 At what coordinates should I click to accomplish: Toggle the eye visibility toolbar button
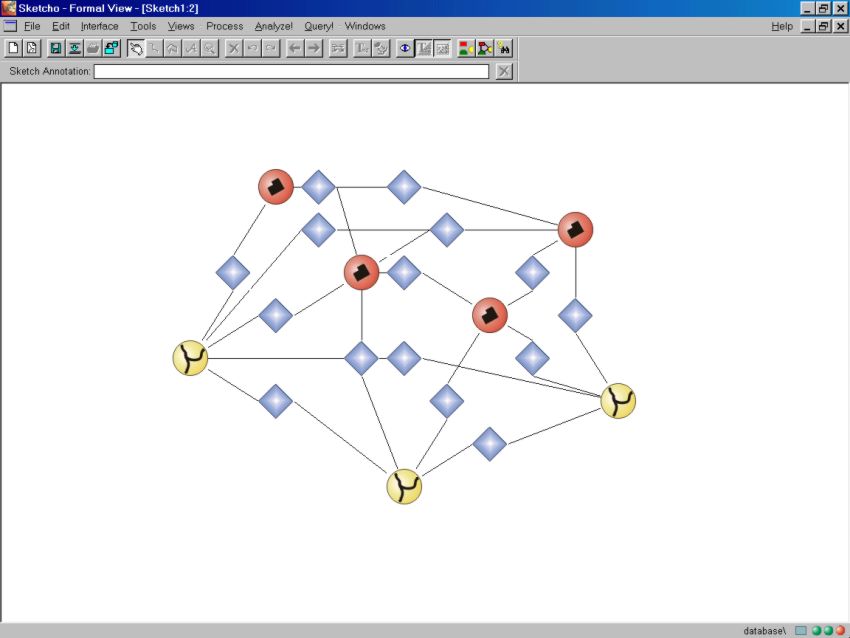pos(405,48)
